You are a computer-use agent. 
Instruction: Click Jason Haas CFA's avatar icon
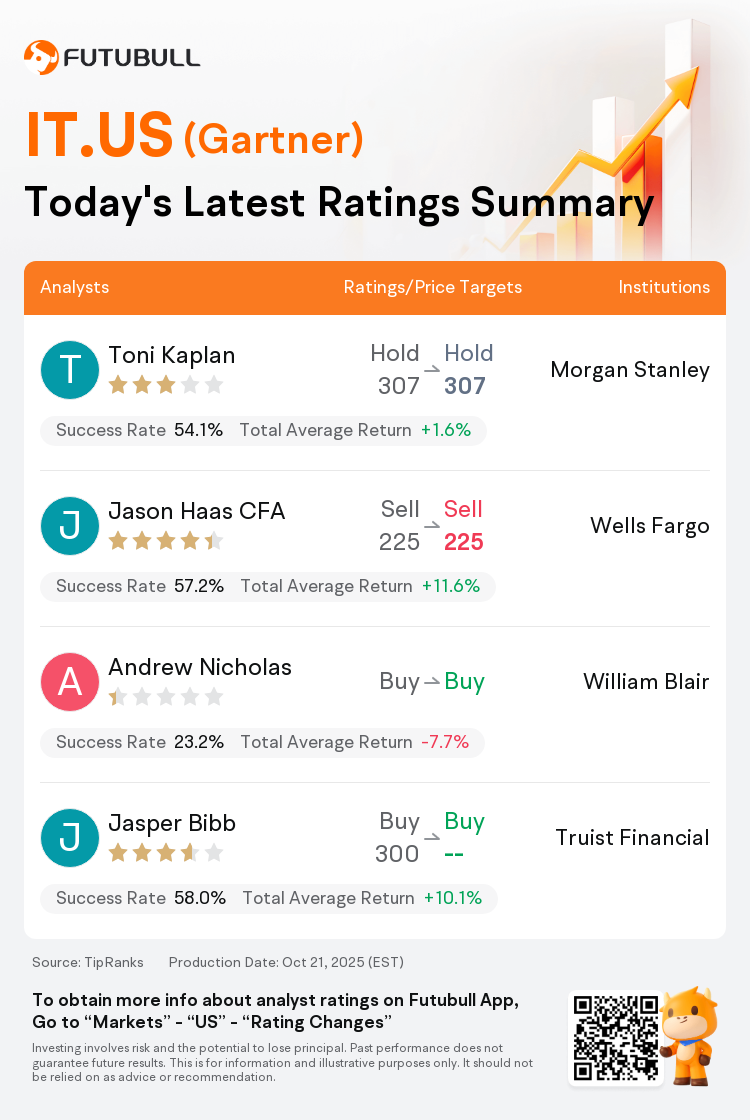tap(70, 526)
